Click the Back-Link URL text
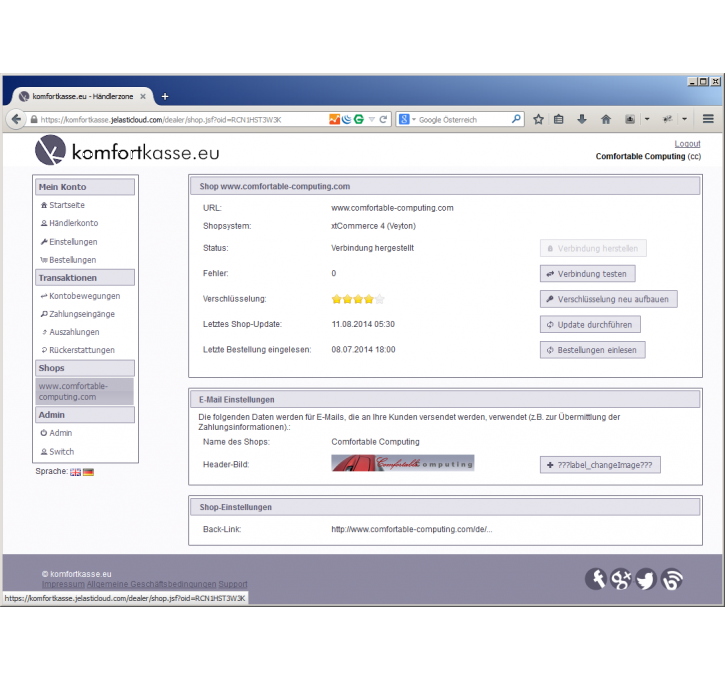 point(412,529)
